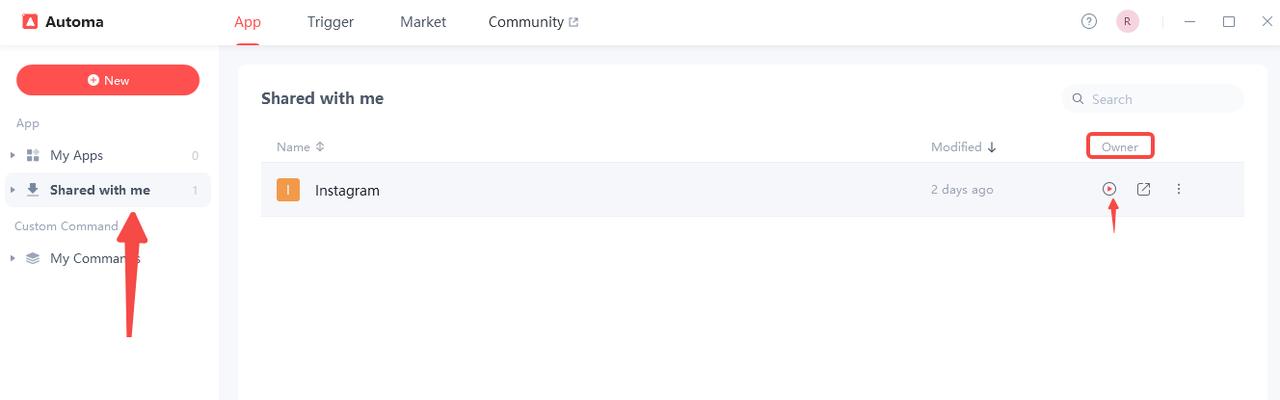
Task: Expand the Shared with me tree arrow
Action: pyautogui.click(x=13, y=190)
